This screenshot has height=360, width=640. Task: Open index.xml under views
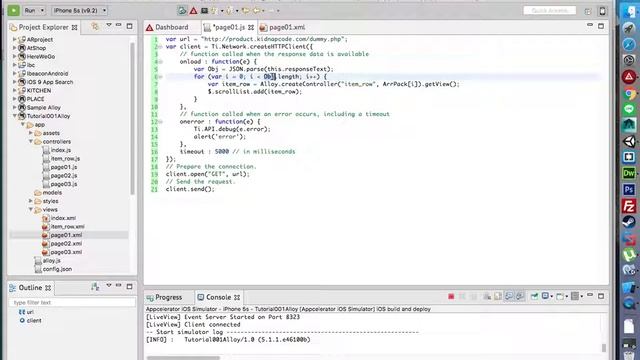point(63,218)
